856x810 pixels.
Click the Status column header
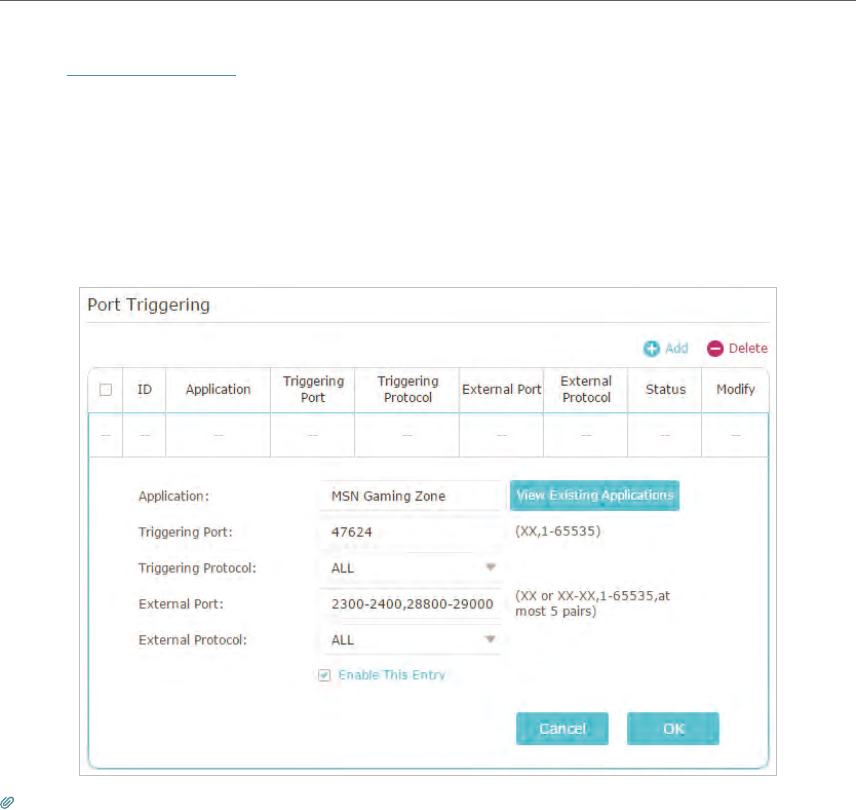pos(665,390)
